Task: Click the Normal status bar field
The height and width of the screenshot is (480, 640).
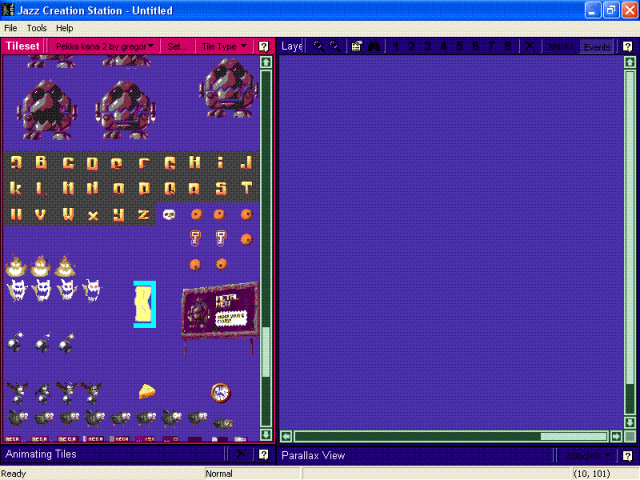Action: (x=252, y=473)
